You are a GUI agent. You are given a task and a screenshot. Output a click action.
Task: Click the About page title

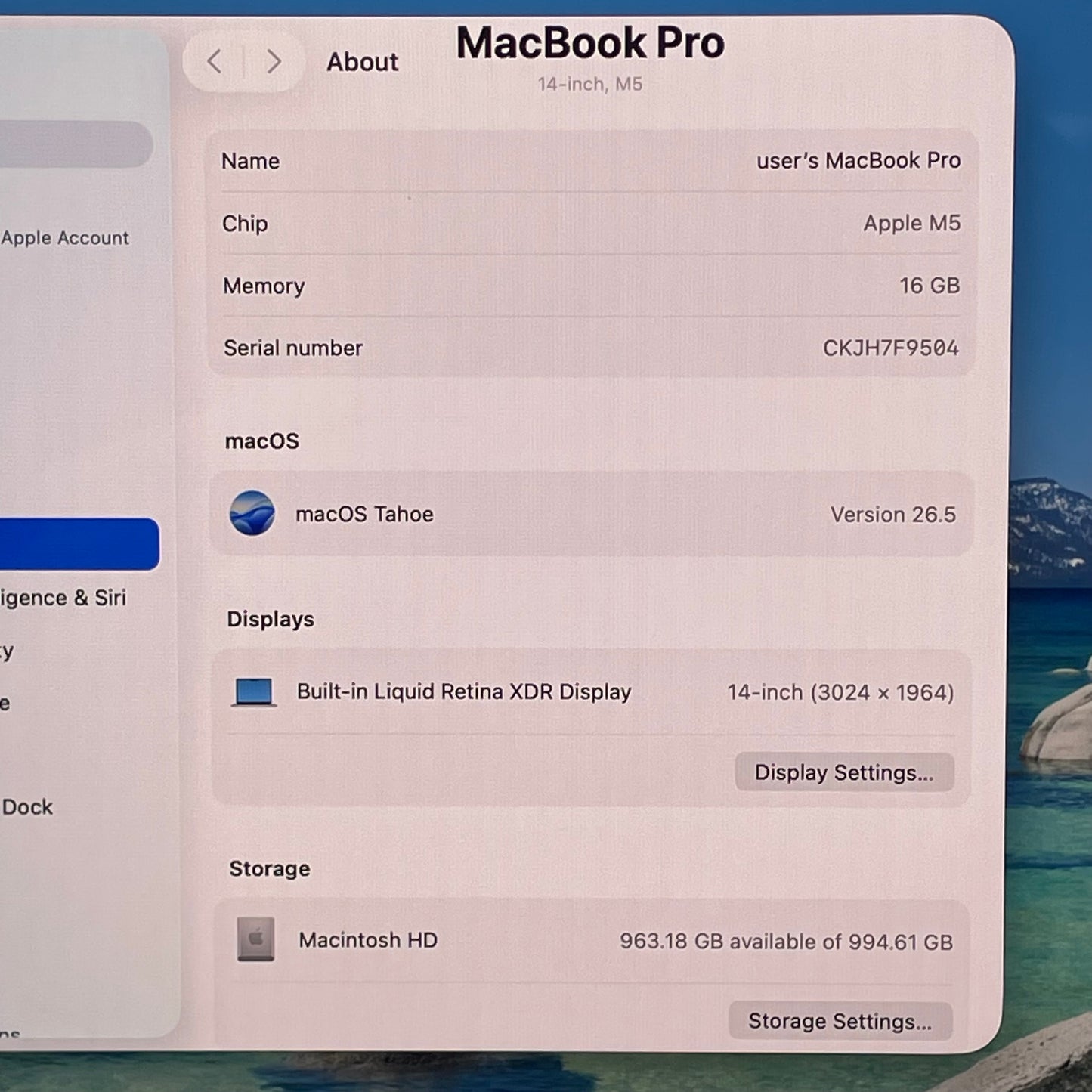362,62
